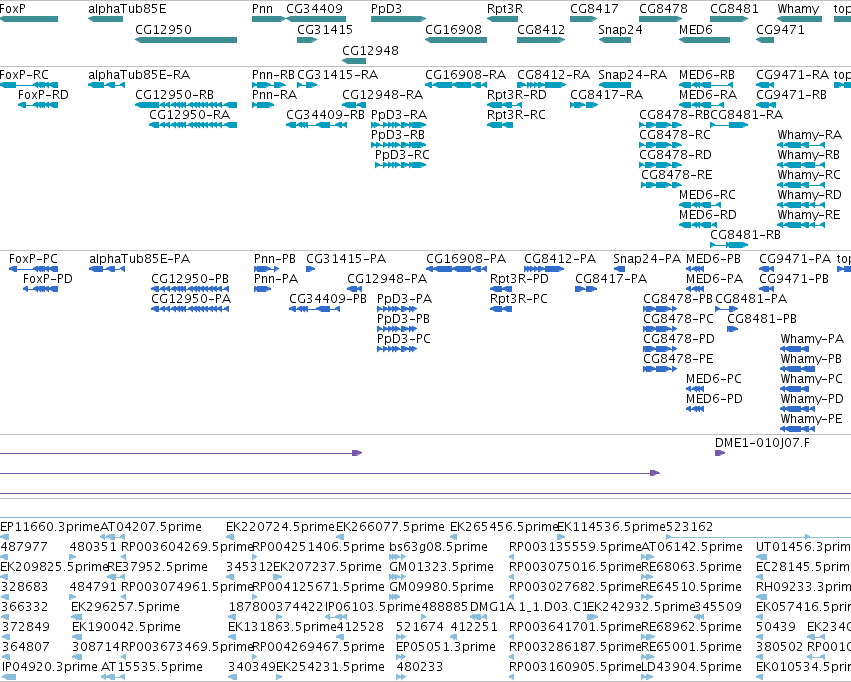Screen dimensions: 851x682
Task: Select transcript Pnn-RB
Action: point(273,74)
